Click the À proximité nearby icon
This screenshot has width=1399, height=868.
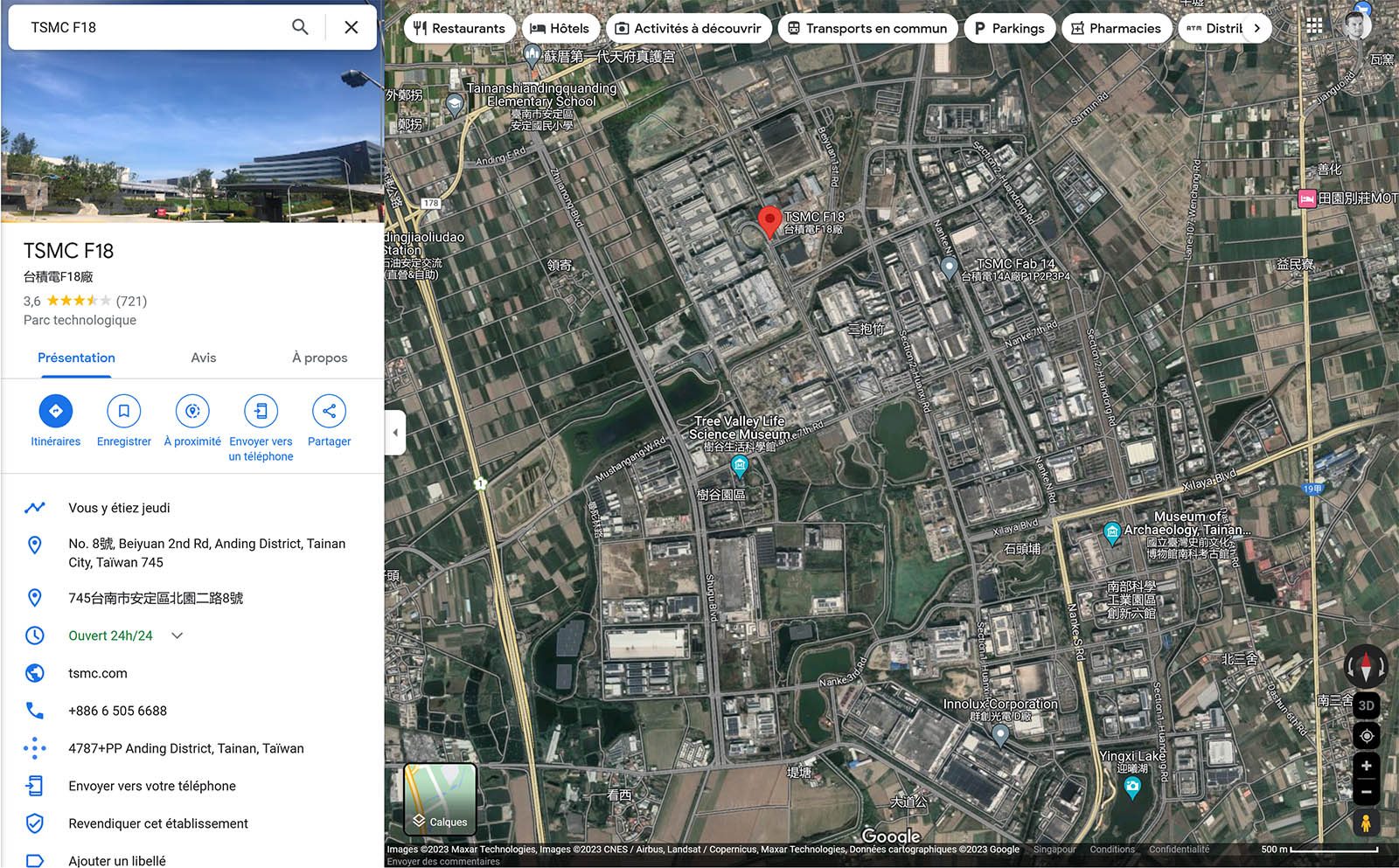192,411
